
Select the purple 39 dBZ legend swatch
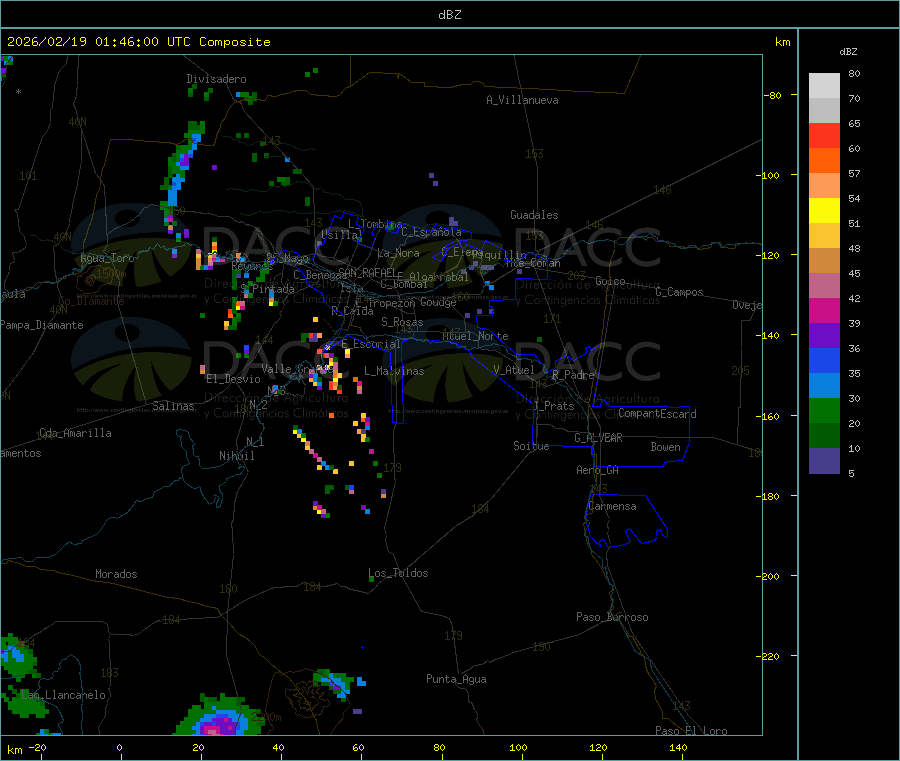click(x=824, y=336)
